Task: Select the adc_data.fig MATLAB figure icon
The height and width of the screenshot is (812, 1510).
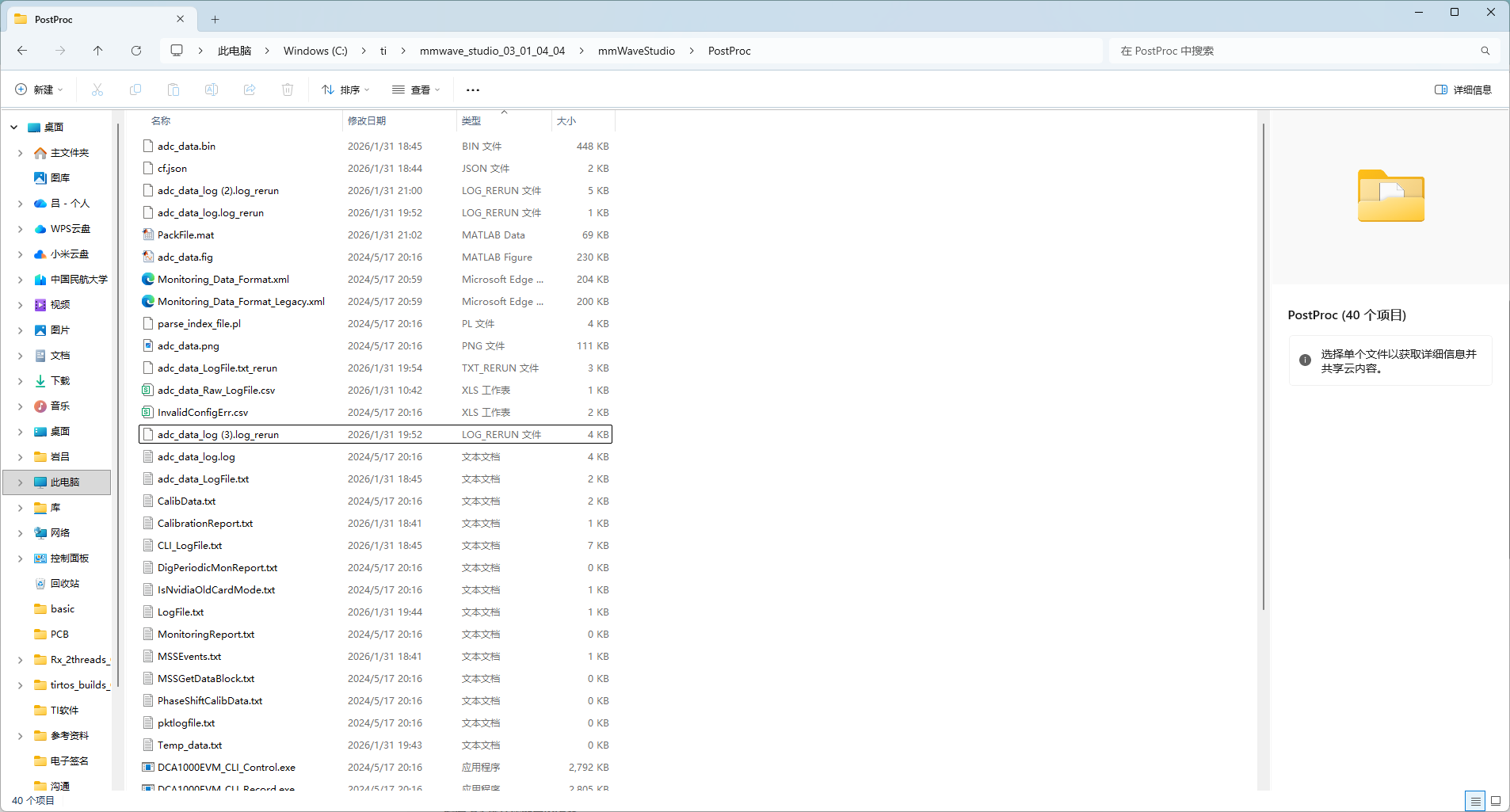Action: 148,257
